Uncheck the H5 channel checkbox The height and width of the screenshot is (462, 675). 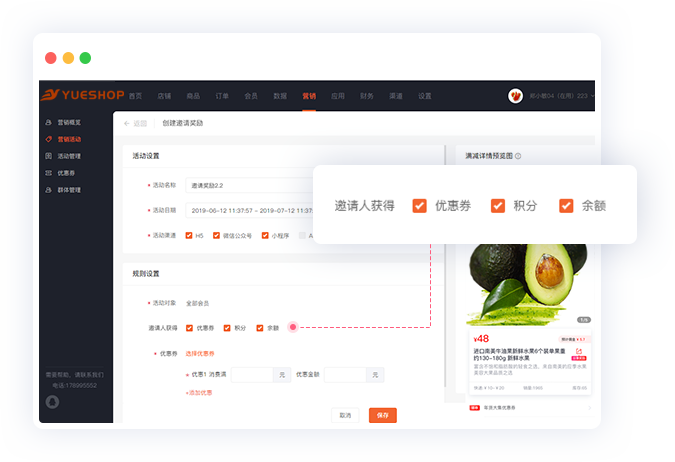189,236
